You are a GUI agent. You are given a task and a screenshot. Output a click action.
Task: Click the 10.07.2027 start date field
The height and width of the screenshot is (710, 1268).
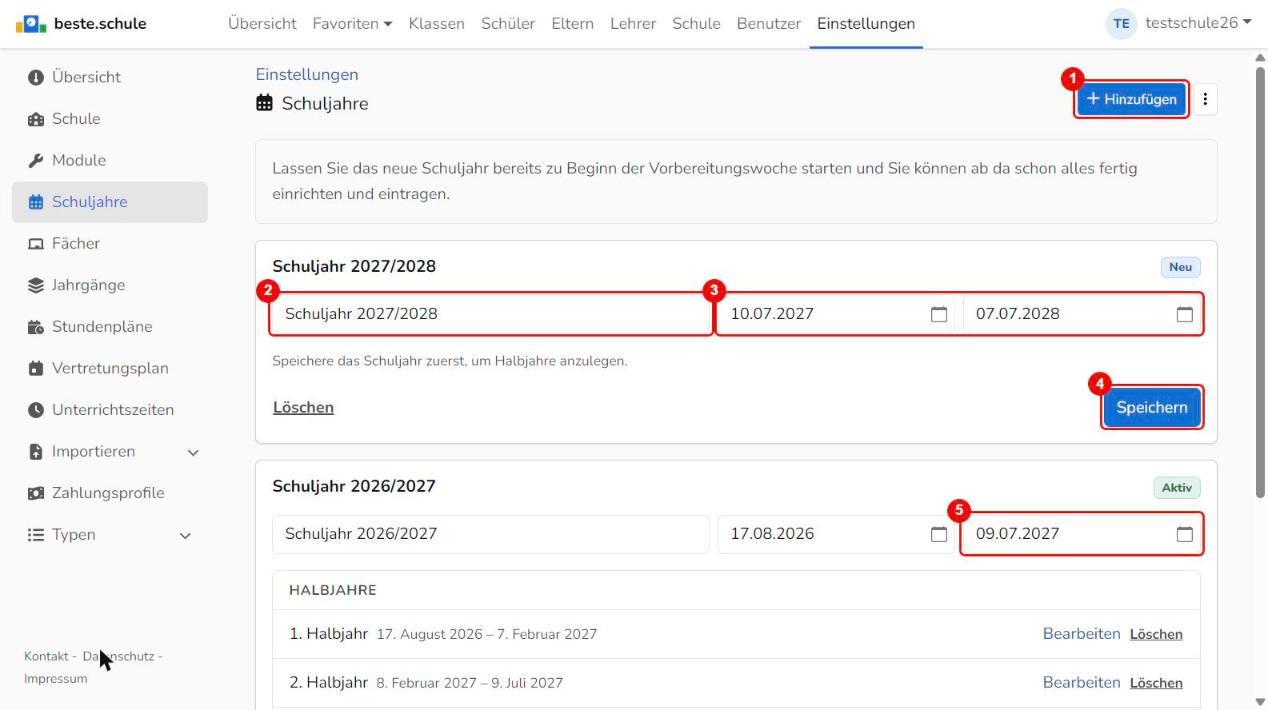(837, 314)
